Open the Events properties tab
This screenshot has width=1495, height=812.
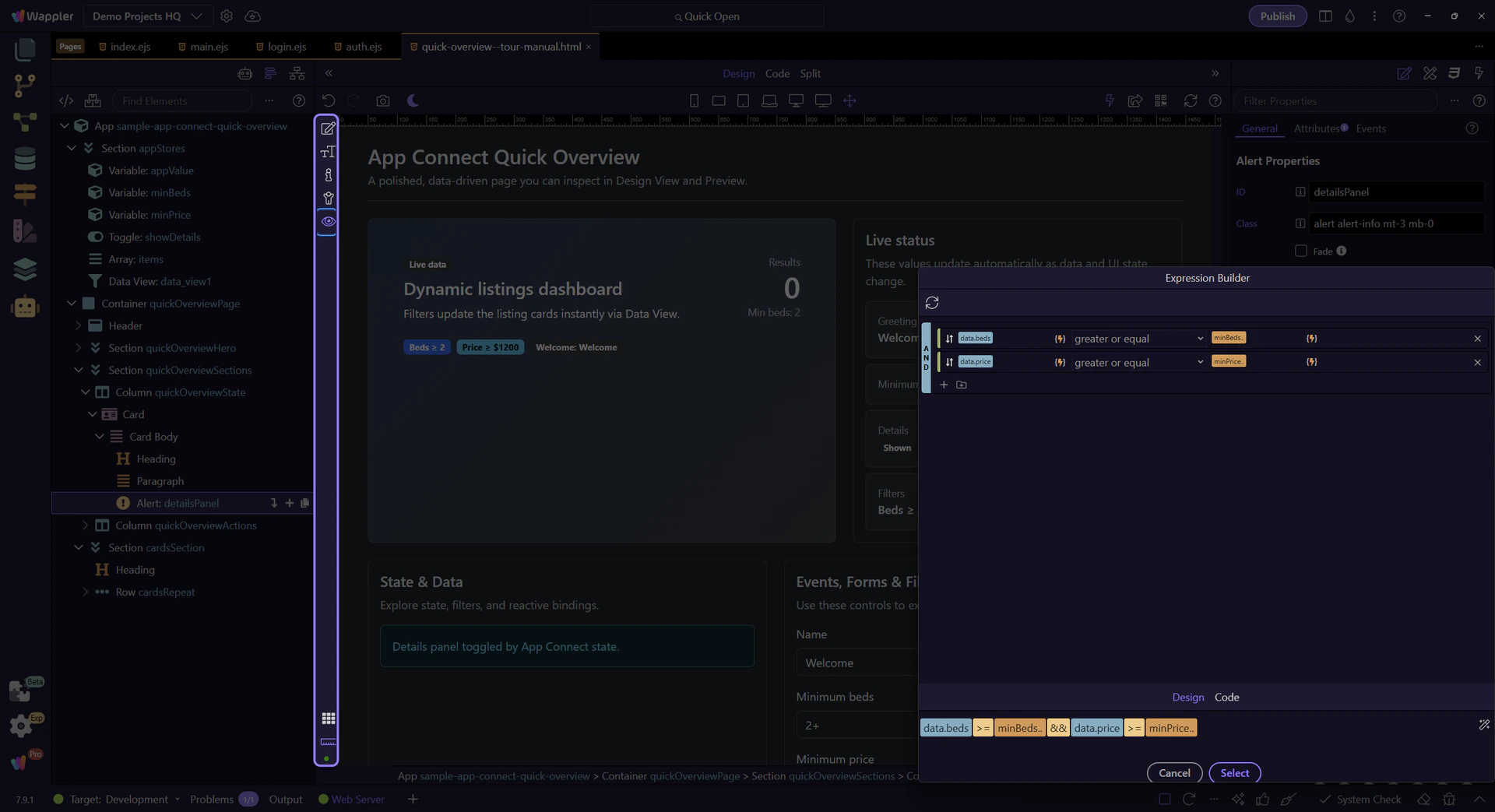tap(1370, 129)
